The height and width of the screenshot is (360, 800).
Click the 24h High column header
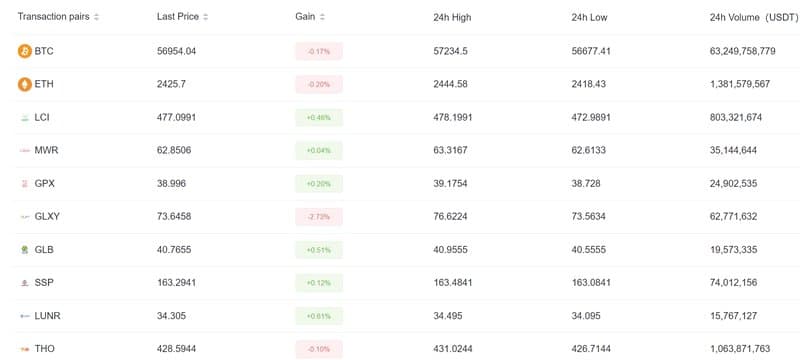pyautogui.click(x=452, y=17)
